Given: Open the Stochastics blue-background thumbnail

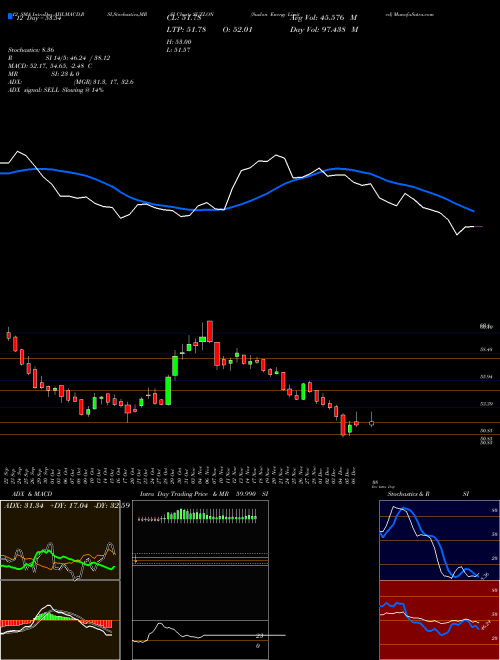Looking at the screenshot, I should point(440,540).
